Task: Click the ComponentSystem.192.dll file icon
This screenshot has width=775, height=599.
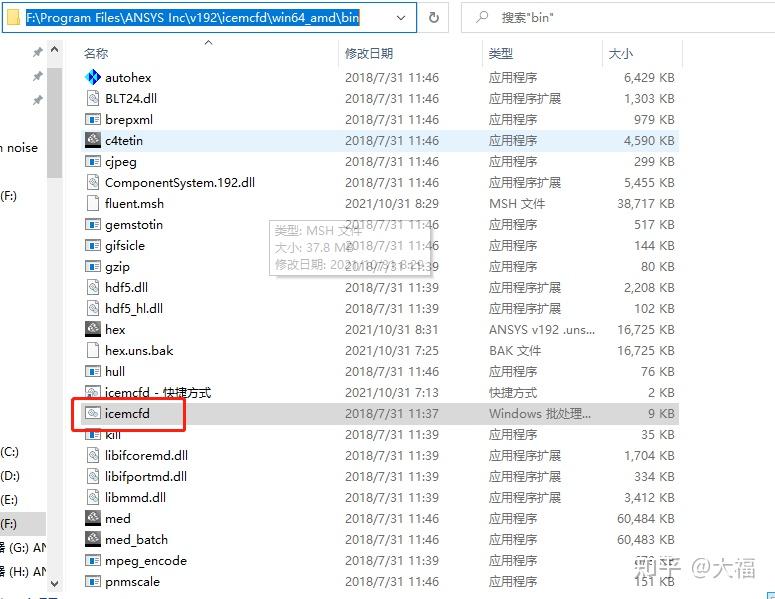Action: [x=93, y=182]
